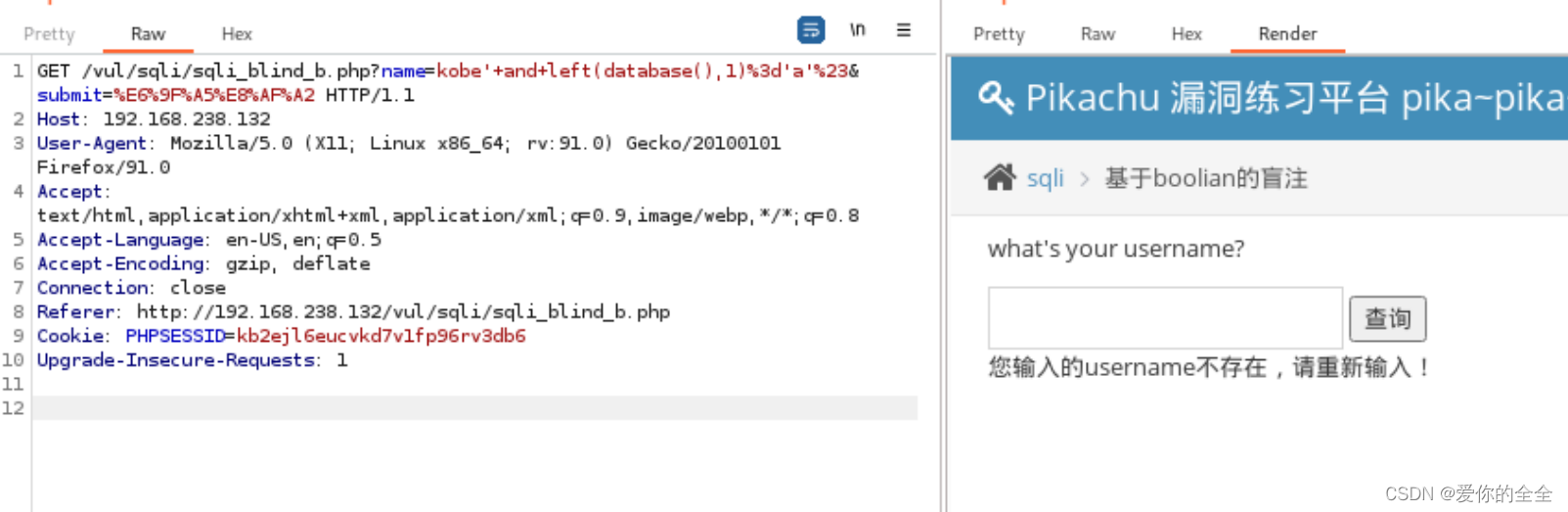Open the sqli breadcrumb link
Image resolution: width=1568 pixels, height=512 pixels.
[1045, 178]
